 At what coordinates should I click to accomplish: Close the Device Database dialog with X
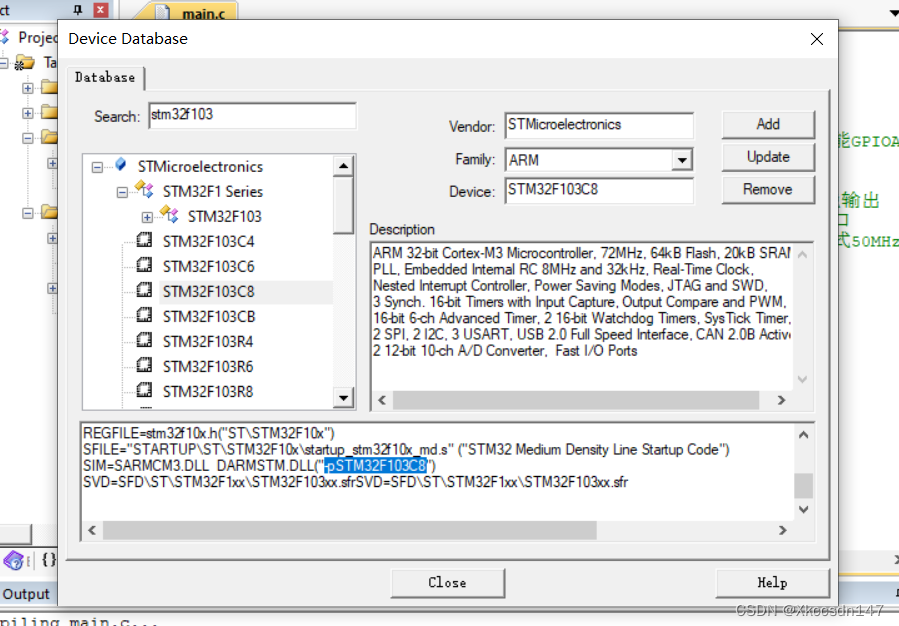pos(817,39)
